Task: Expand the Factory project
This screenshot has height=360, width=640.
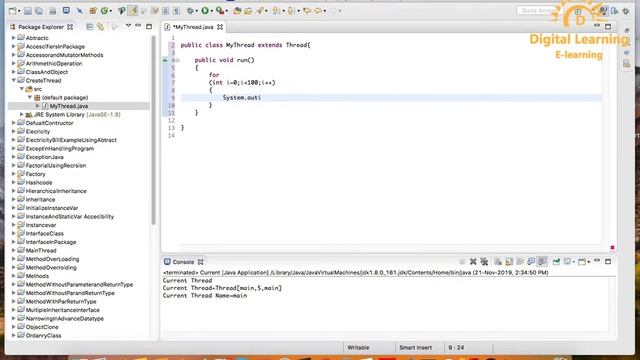Action: (x=13, y=174)
